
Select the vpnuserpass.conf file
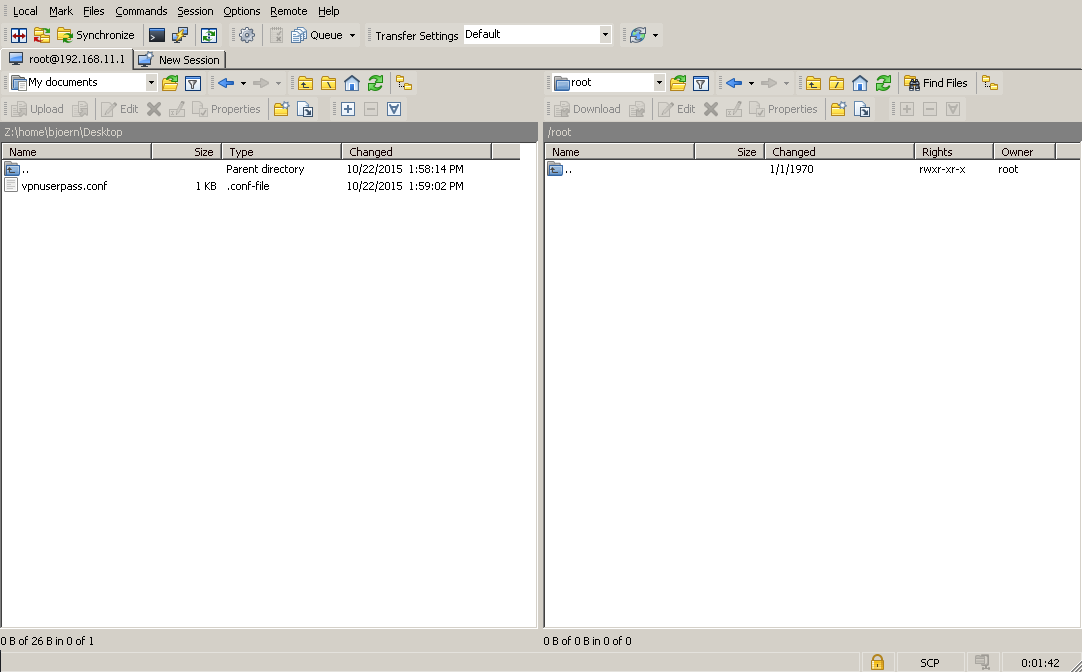64,186
